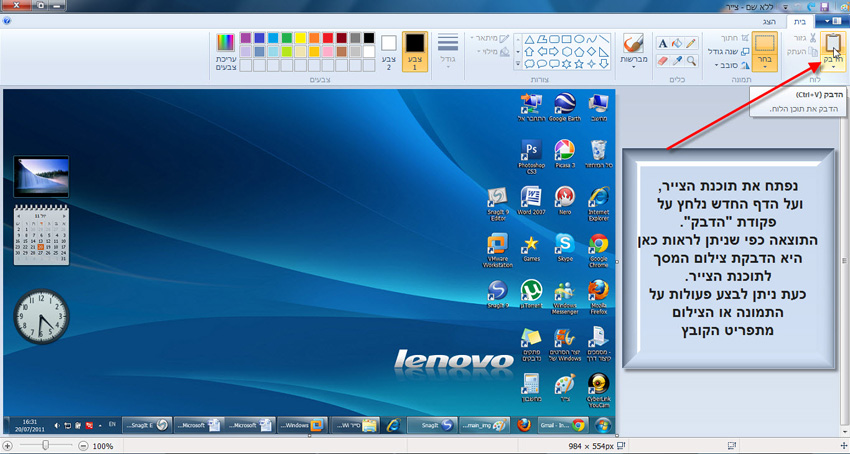The width and height of the screenshot is (850, 454).
Task: Select the Magnifier tool
Action: coord(691,60)
